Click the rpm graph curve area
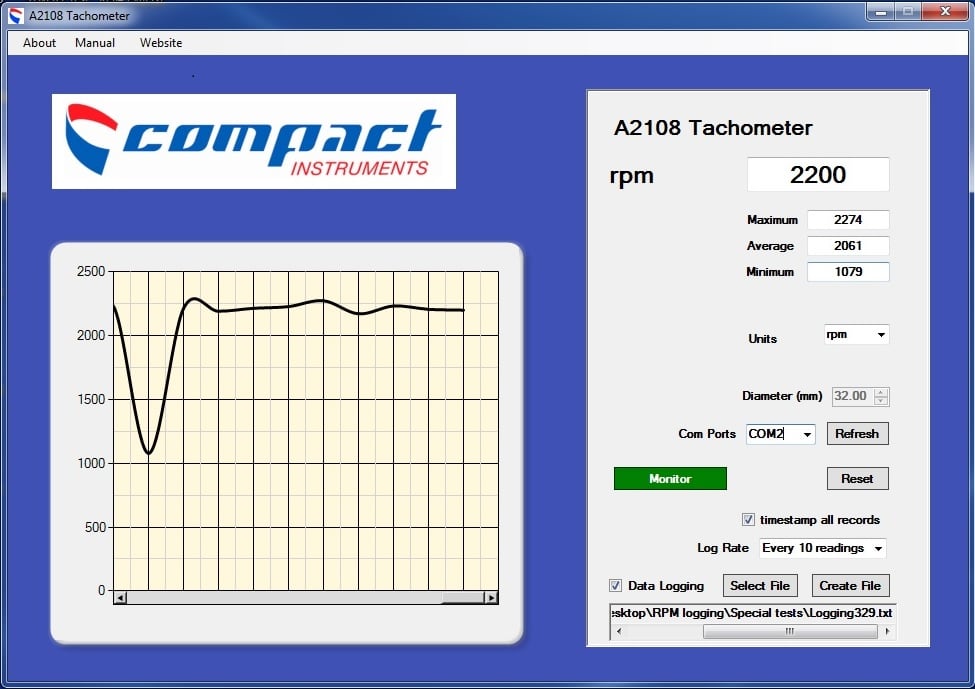 tap(306, 430)
